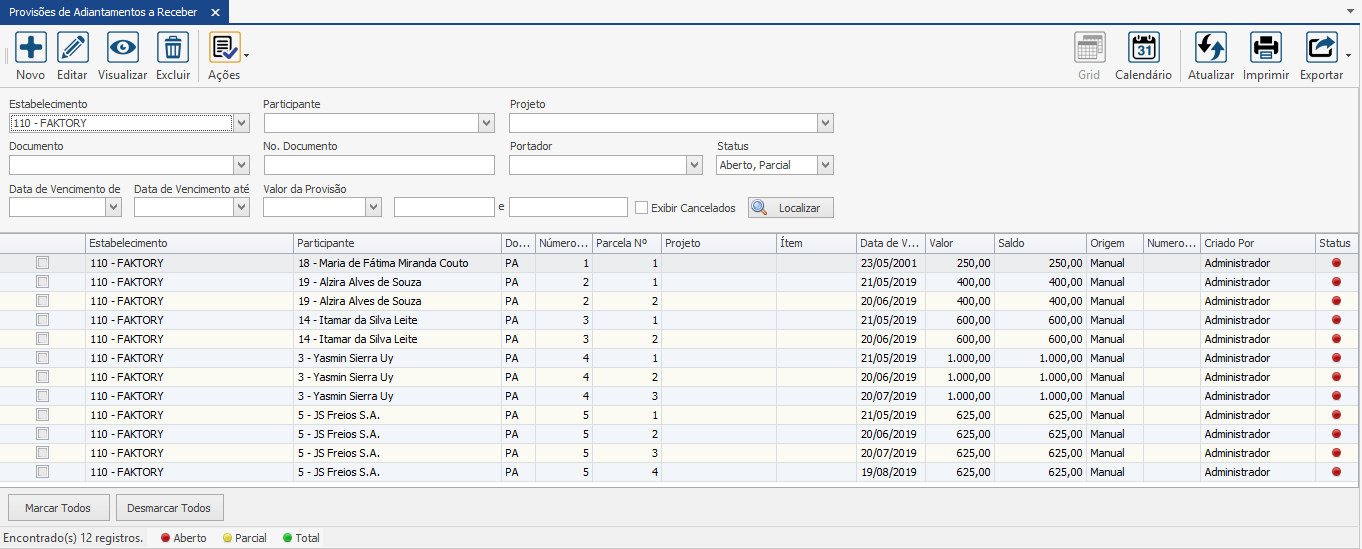
Task: Click the Novo plus icon
Action: pyautogui.click(x=30, y=48)
